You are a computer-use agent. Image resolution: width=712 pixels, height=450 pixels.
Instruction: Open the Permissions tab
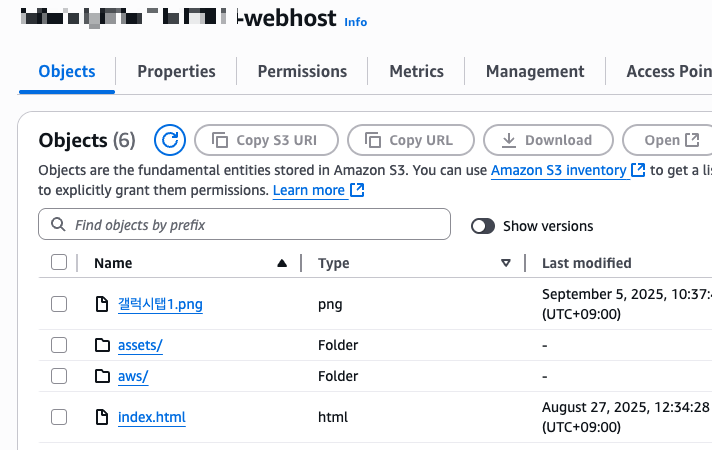302,71
